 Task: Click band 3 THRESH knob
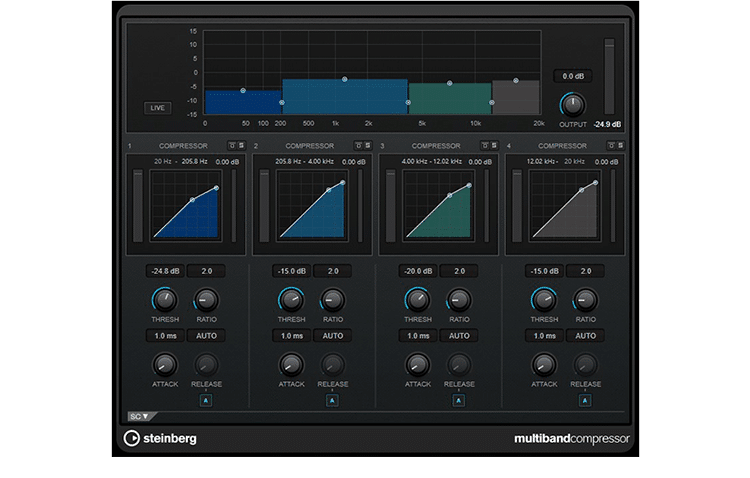pyautogui.click(x=417, y=300)
